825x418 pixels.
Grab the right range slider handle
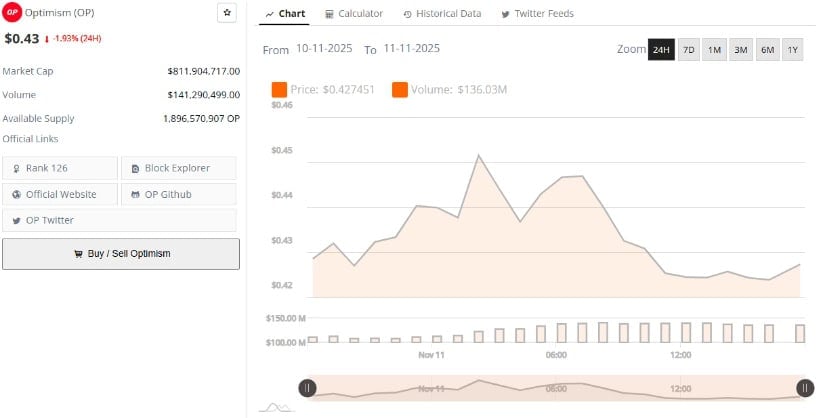tap(804, 388)
